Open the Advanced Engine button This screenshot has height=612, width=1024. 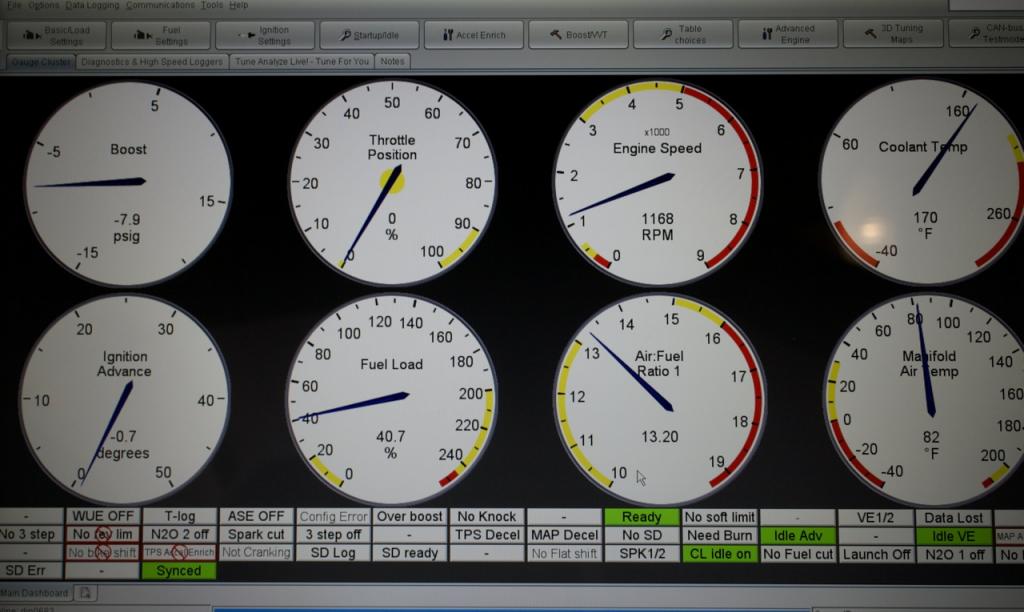coord(788,34)
